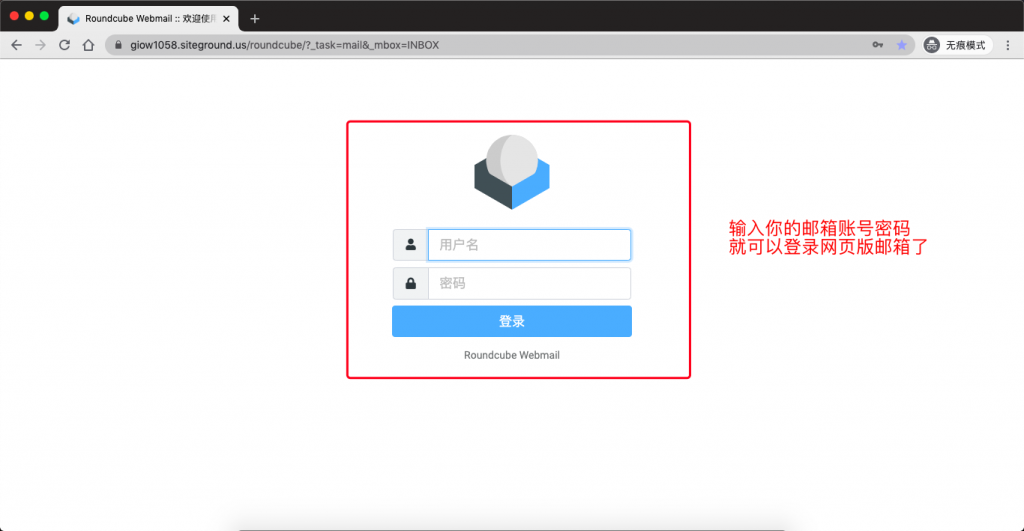Go back using the browser back arrow
Screen dimensions: 1024x531
tap(16, 45)
